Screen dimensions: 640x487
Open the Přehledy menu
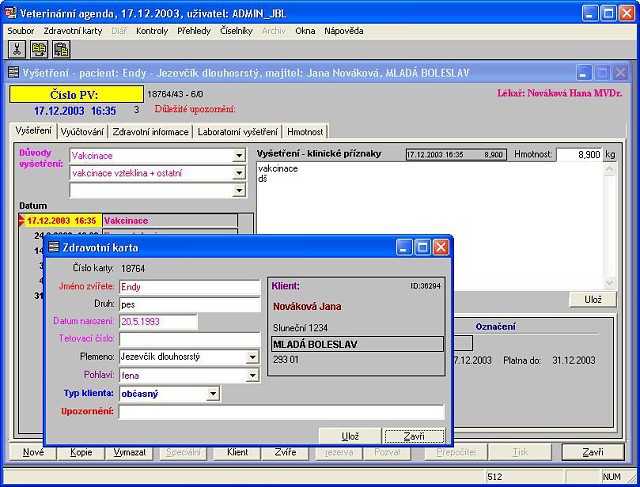[194, 31]
